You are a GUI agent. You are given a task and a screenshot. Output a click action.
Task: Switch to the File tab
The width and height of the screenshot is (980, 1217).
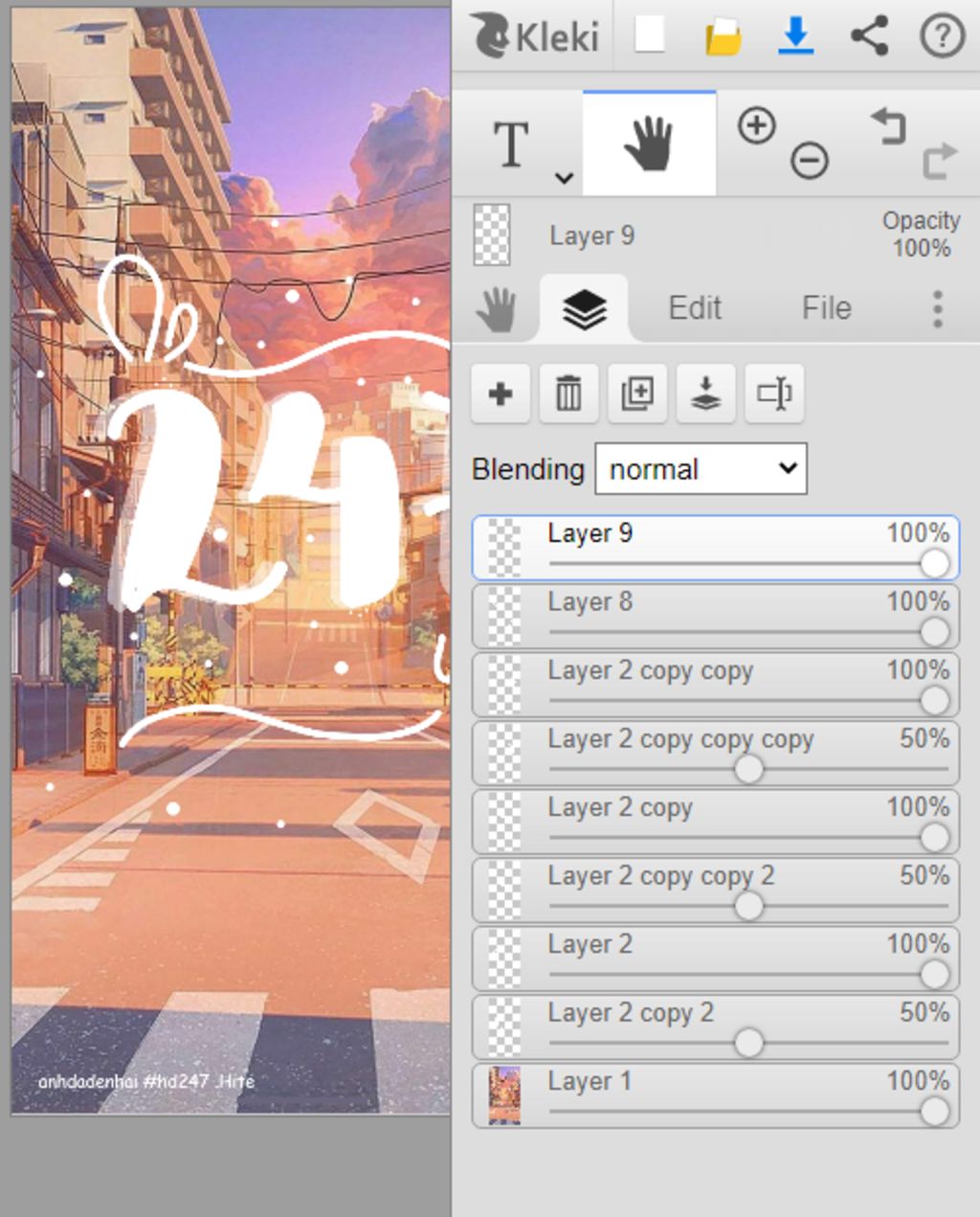(826, 308)
